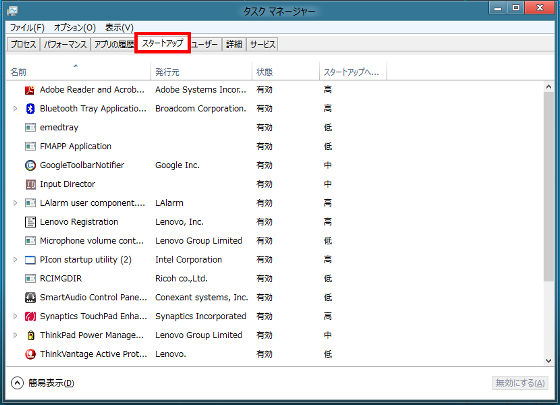Click the Input Director icon

[x=30, y=184]
